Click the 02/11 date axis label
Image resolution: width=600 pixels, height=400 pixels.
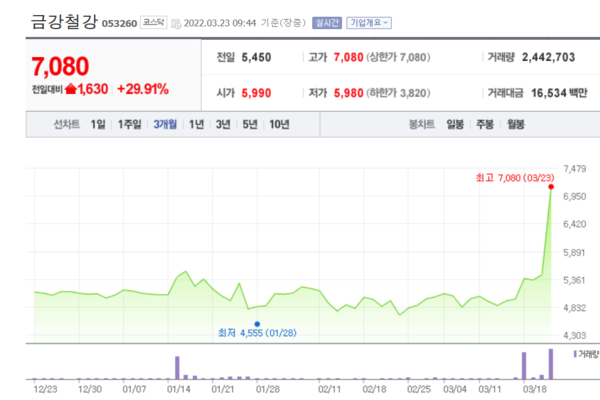329,389
